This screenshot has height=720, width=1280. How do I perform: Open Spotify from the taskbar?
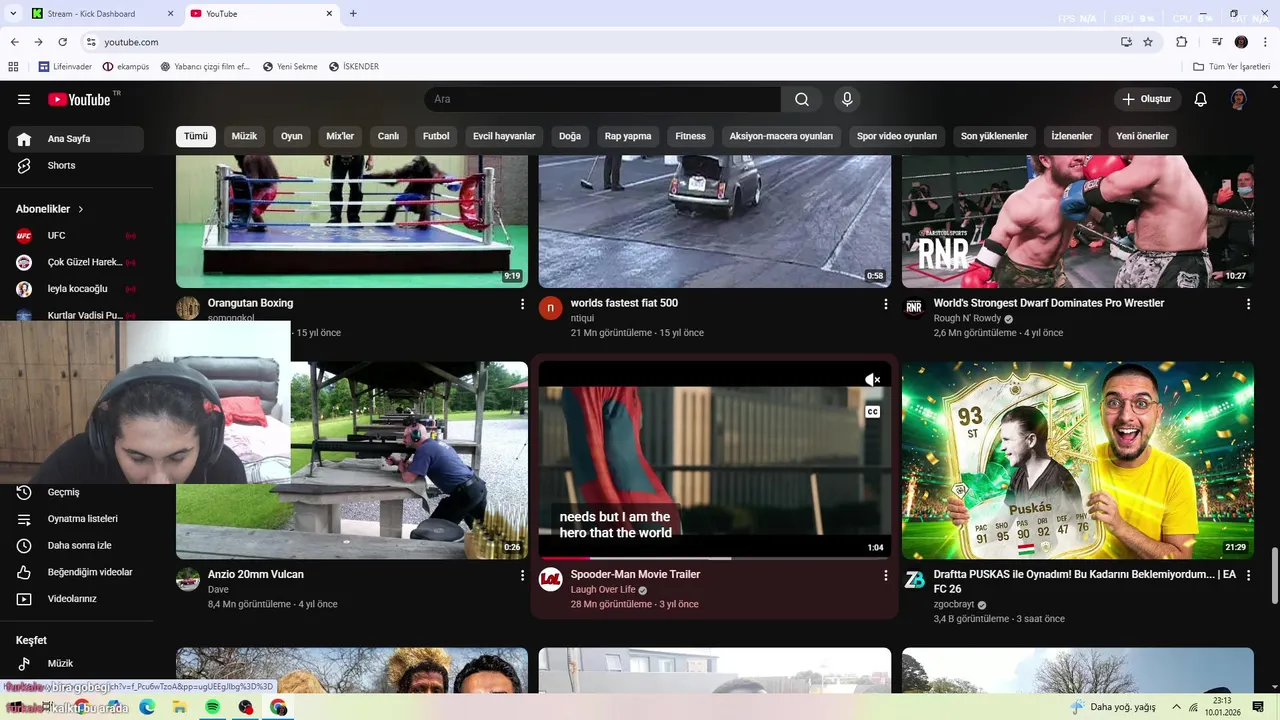click(x=213, y=707)
